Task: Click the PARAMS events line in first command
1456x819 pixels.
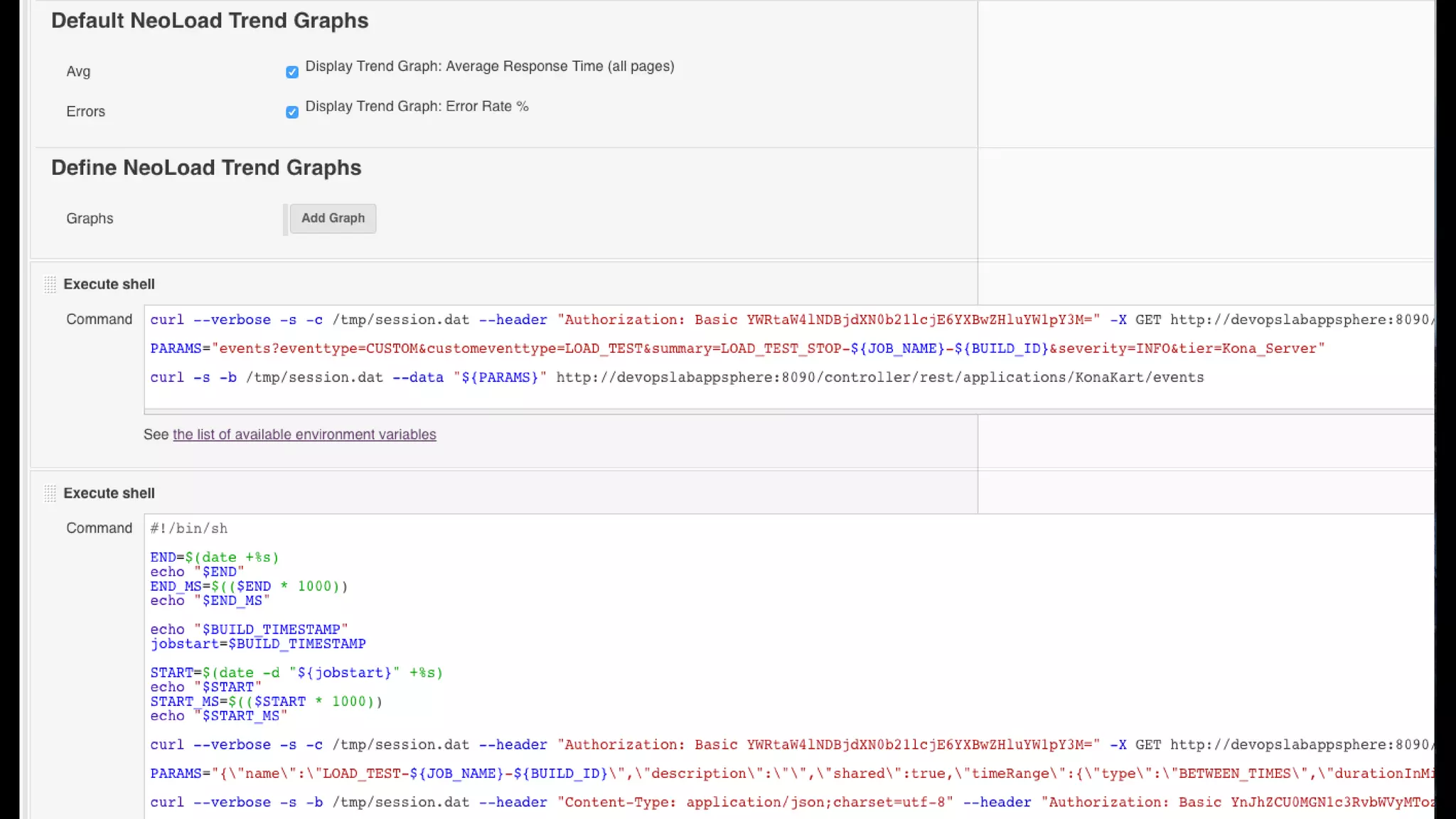Action: click(x=737, y=348)
